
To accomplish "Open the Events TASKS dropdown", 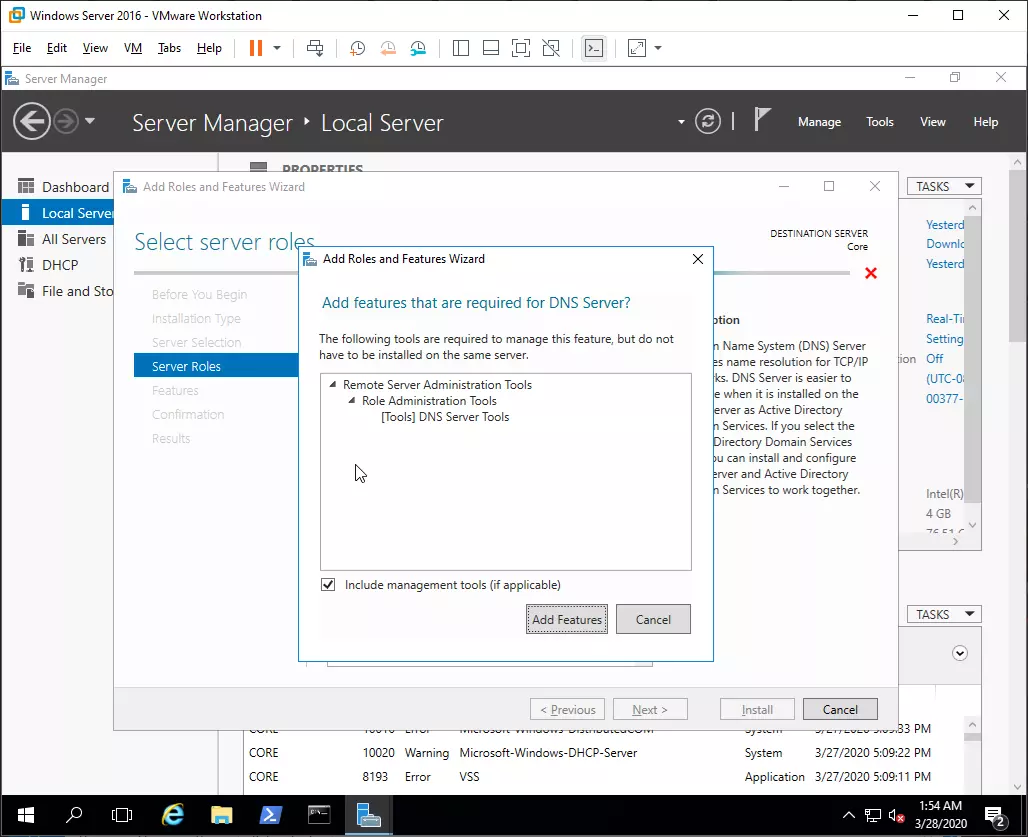I will (x=944, y=614).
